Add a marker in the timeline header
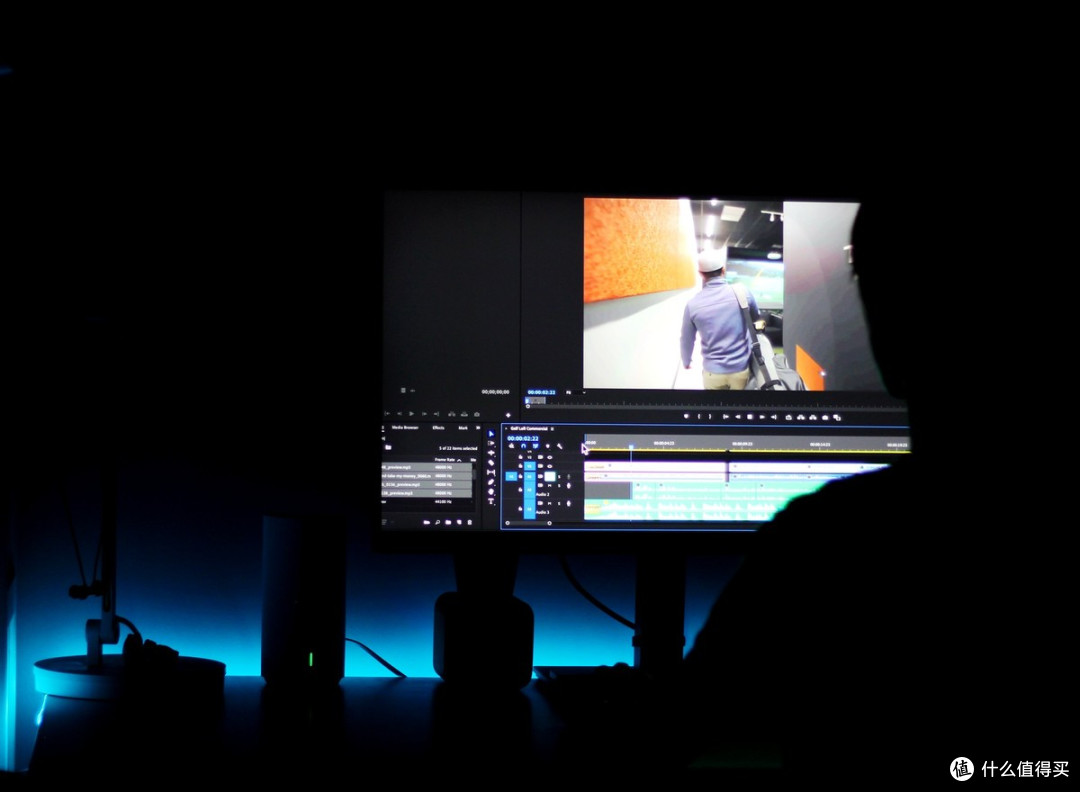This screenshot has width=1080, height=792. tap(548, 446)
